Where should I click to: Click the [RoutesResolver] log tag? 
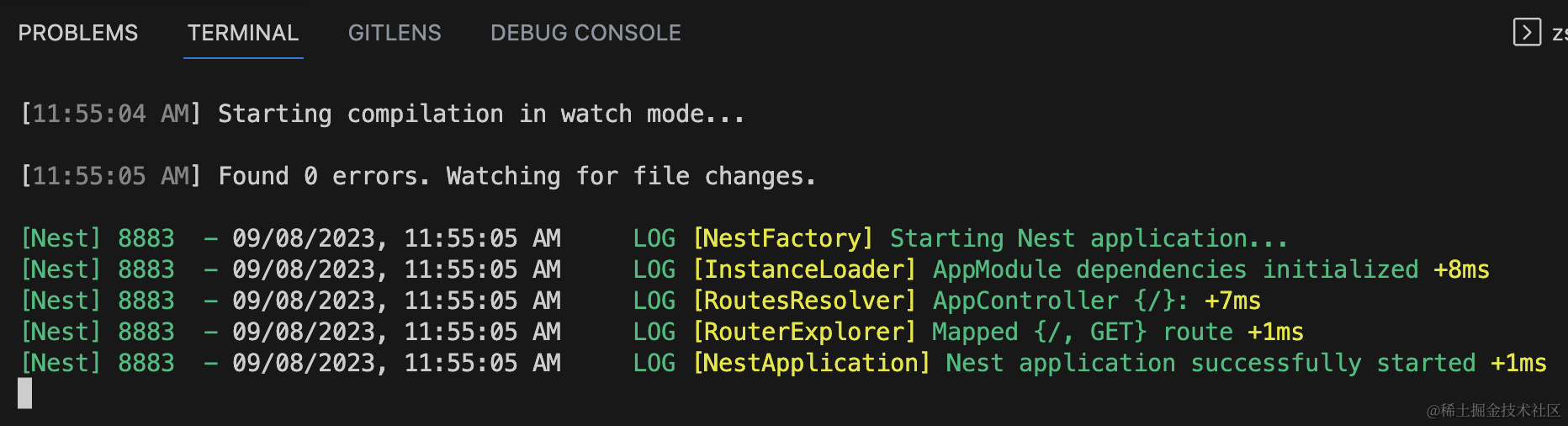pos(803,301)
